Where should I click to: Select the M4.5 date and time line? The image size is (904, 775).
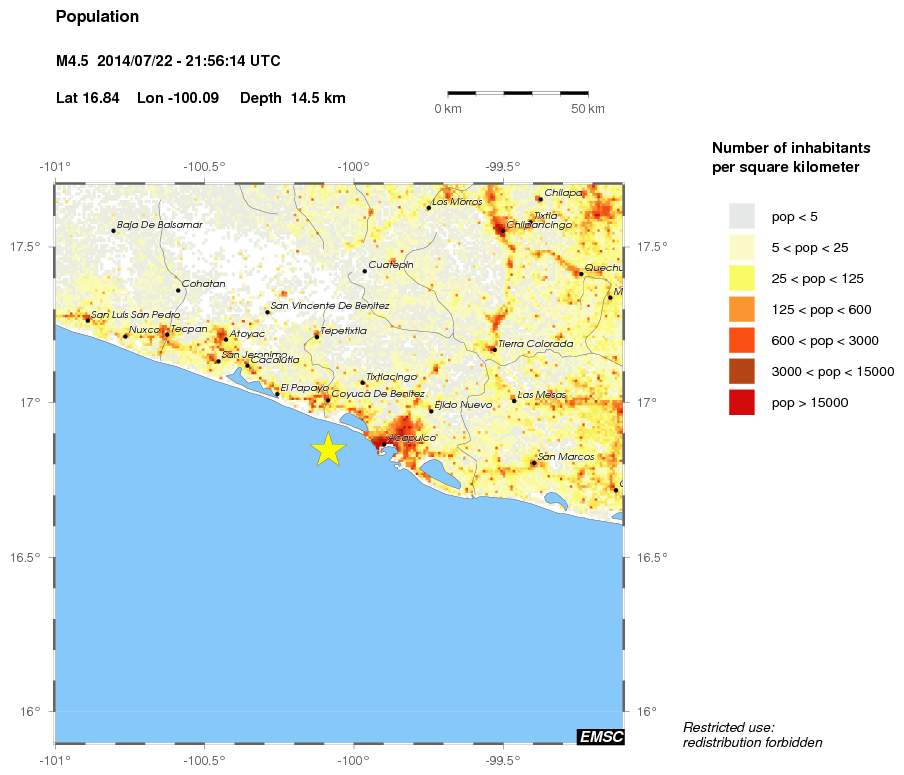168,62
